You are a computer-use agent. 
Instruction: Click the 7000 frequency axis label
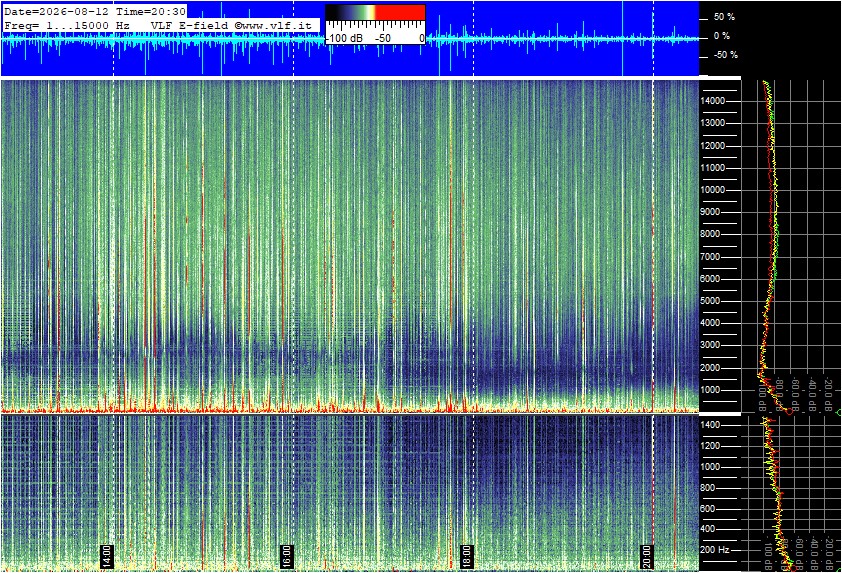(x=710, y=257)
